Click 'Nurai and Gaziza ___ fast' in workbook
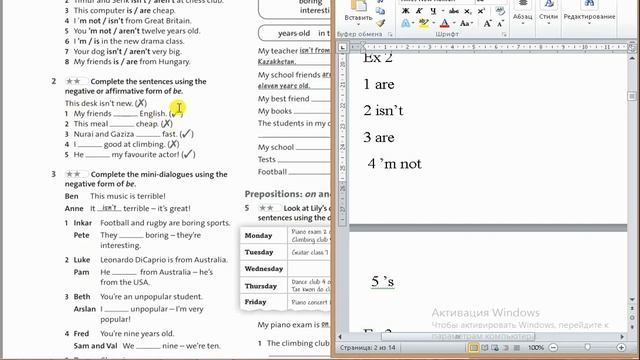This screenshot has width=640, height=360. tap(125, 134)
